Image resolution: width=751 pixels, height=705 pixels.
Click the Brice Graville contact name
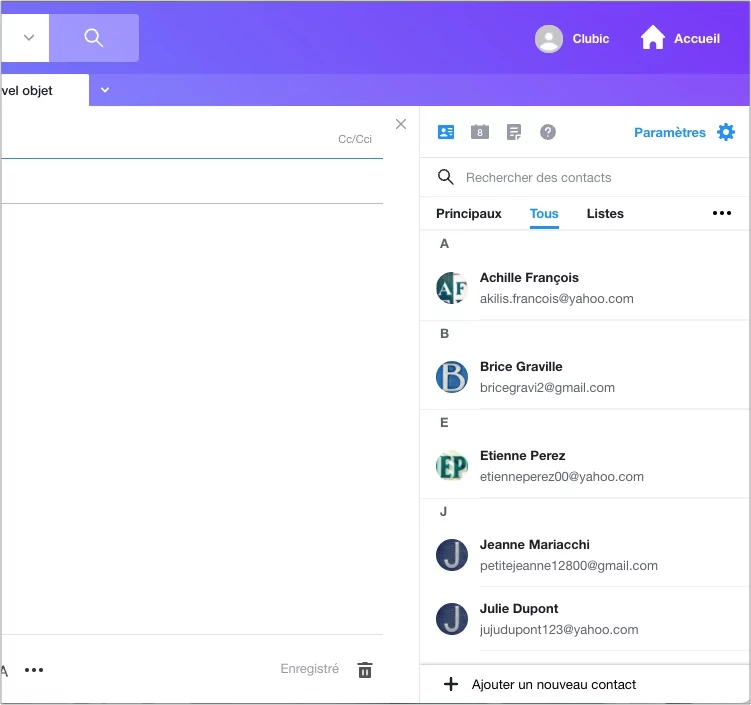pos(521,367)
